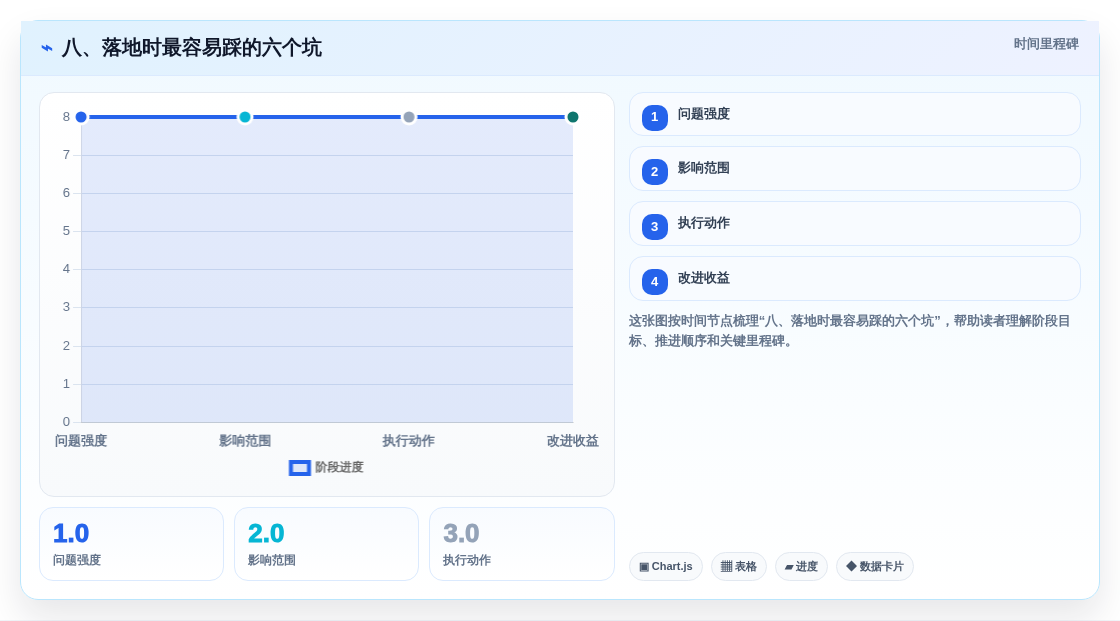Click the Chart.js tag

click(x=666, y=567)
